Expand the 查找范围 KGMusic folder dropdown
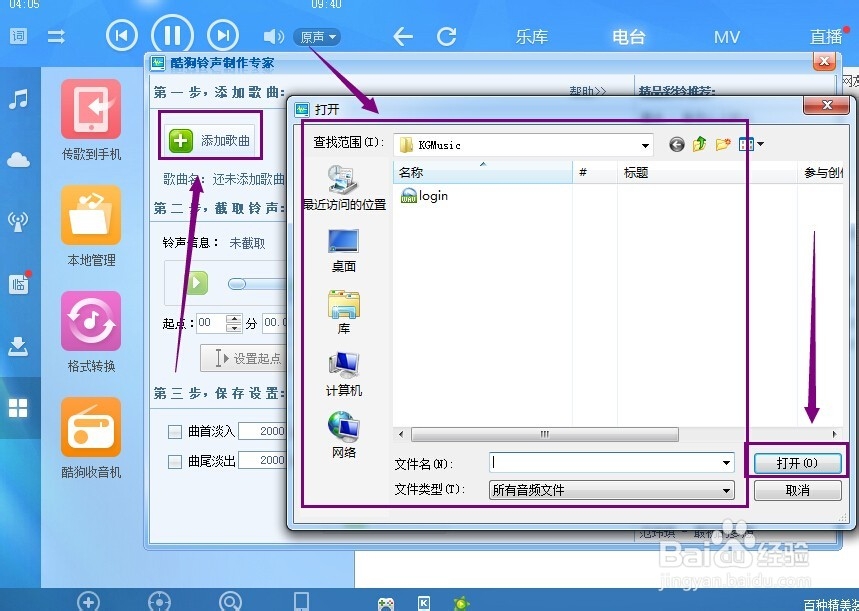 (645, 145)
